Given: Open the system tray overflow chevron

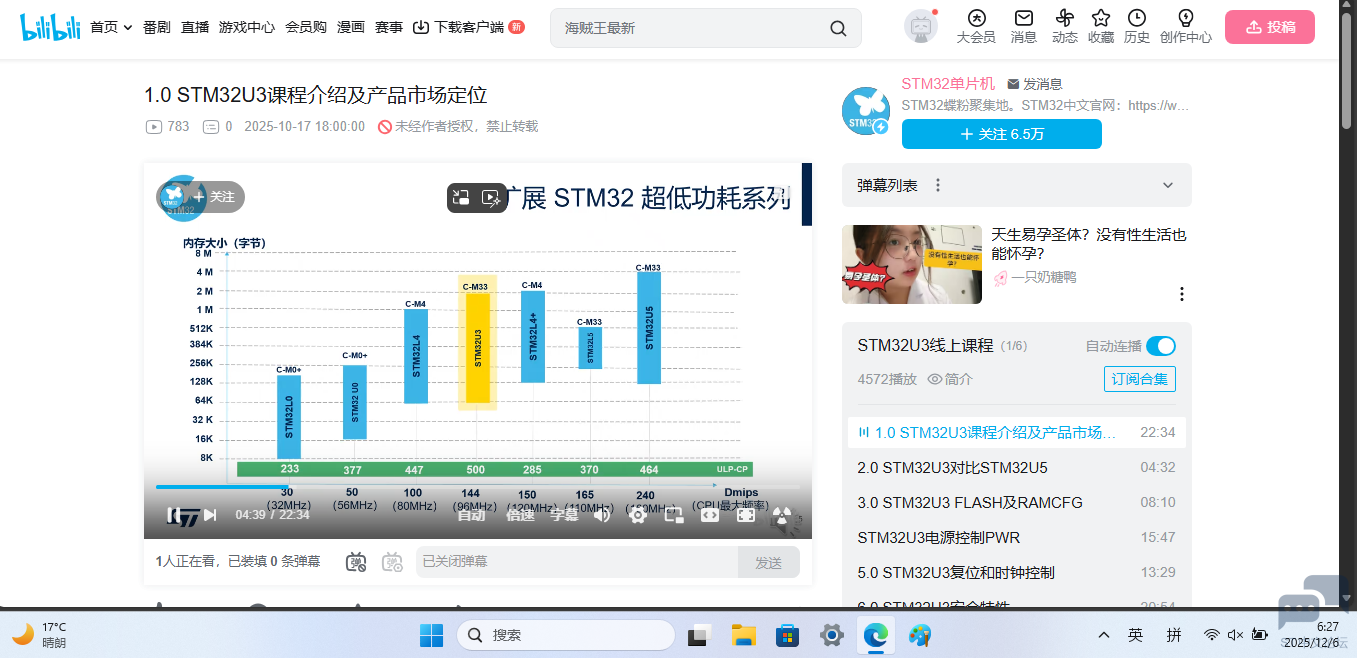Looking at the screenshot, I should pos(1104,635).
